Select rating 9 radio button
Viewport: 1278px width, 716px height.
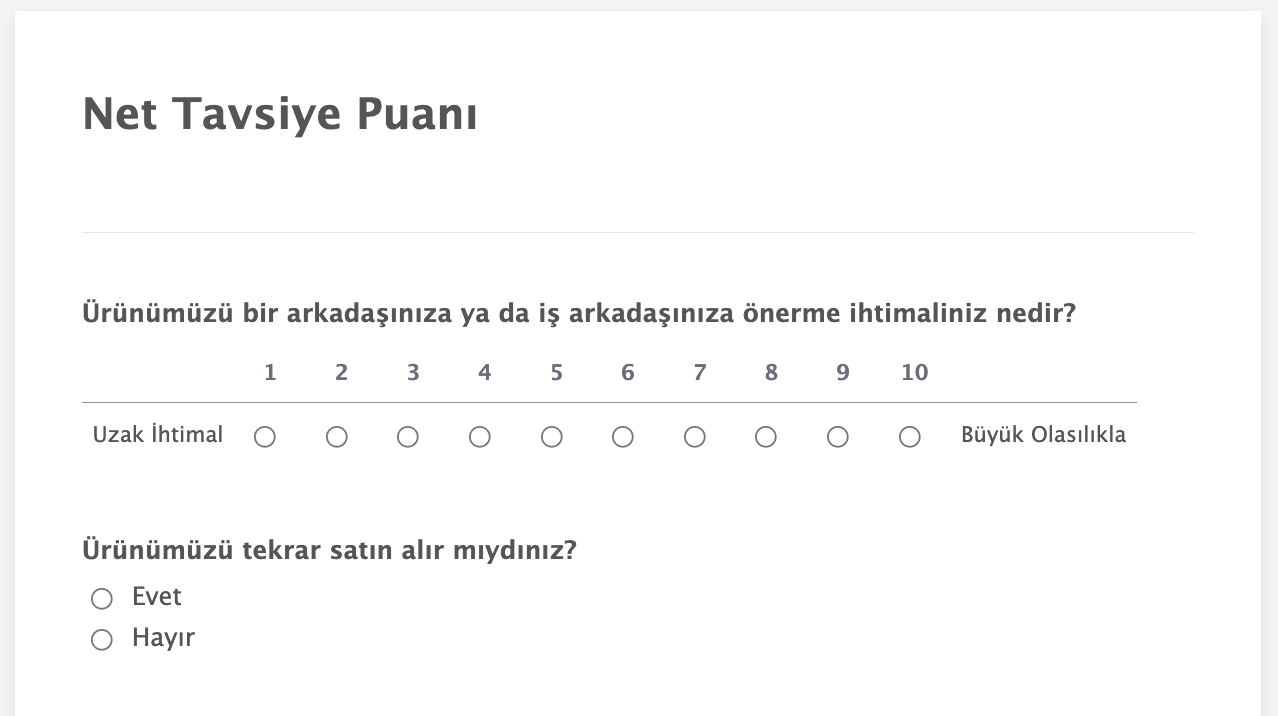pos(838,437)
